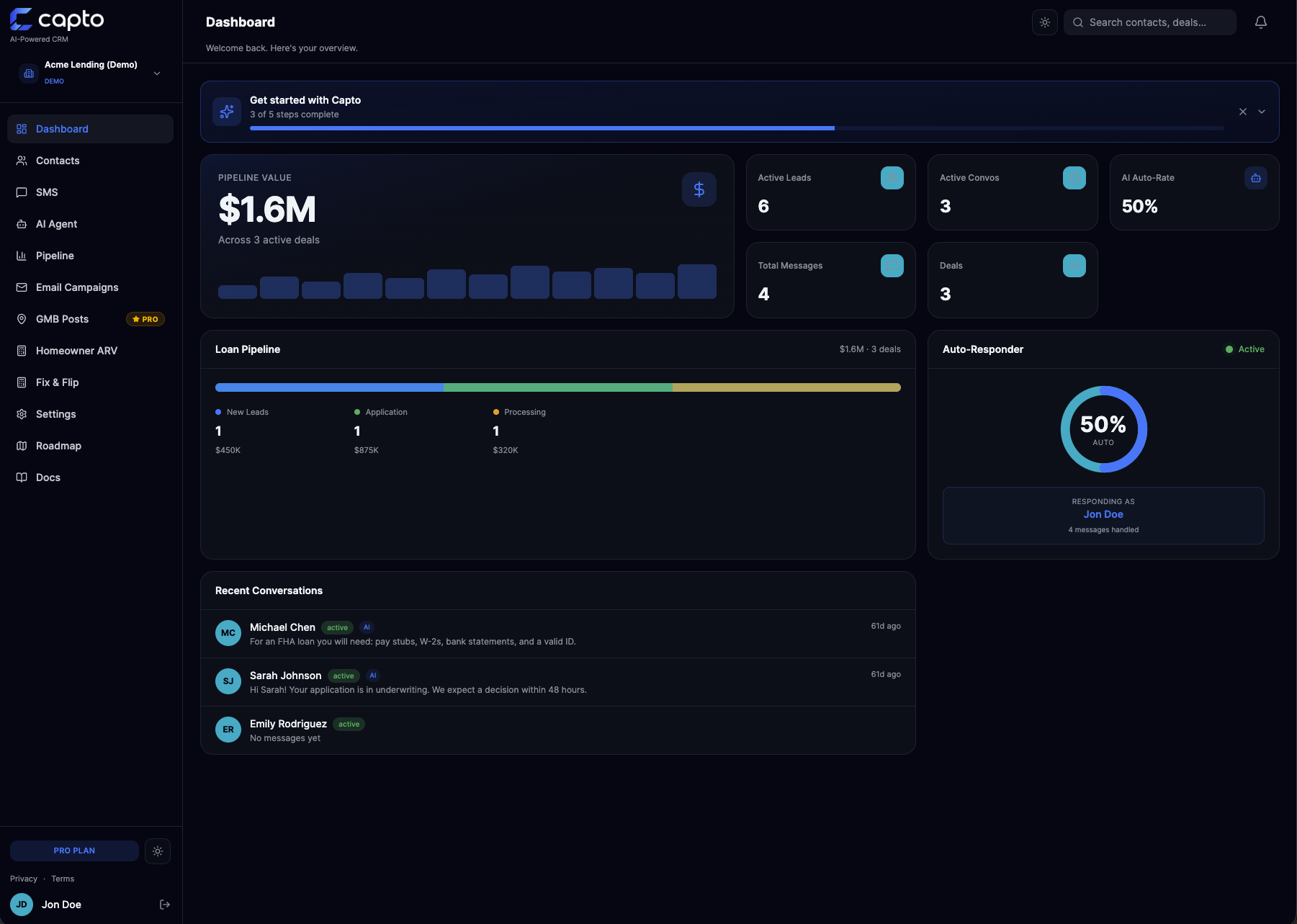The height and width of the screenshot is (924, 1297).
Task: Click the Pipeline bar chart icon
Action: (x=22, y=256)
